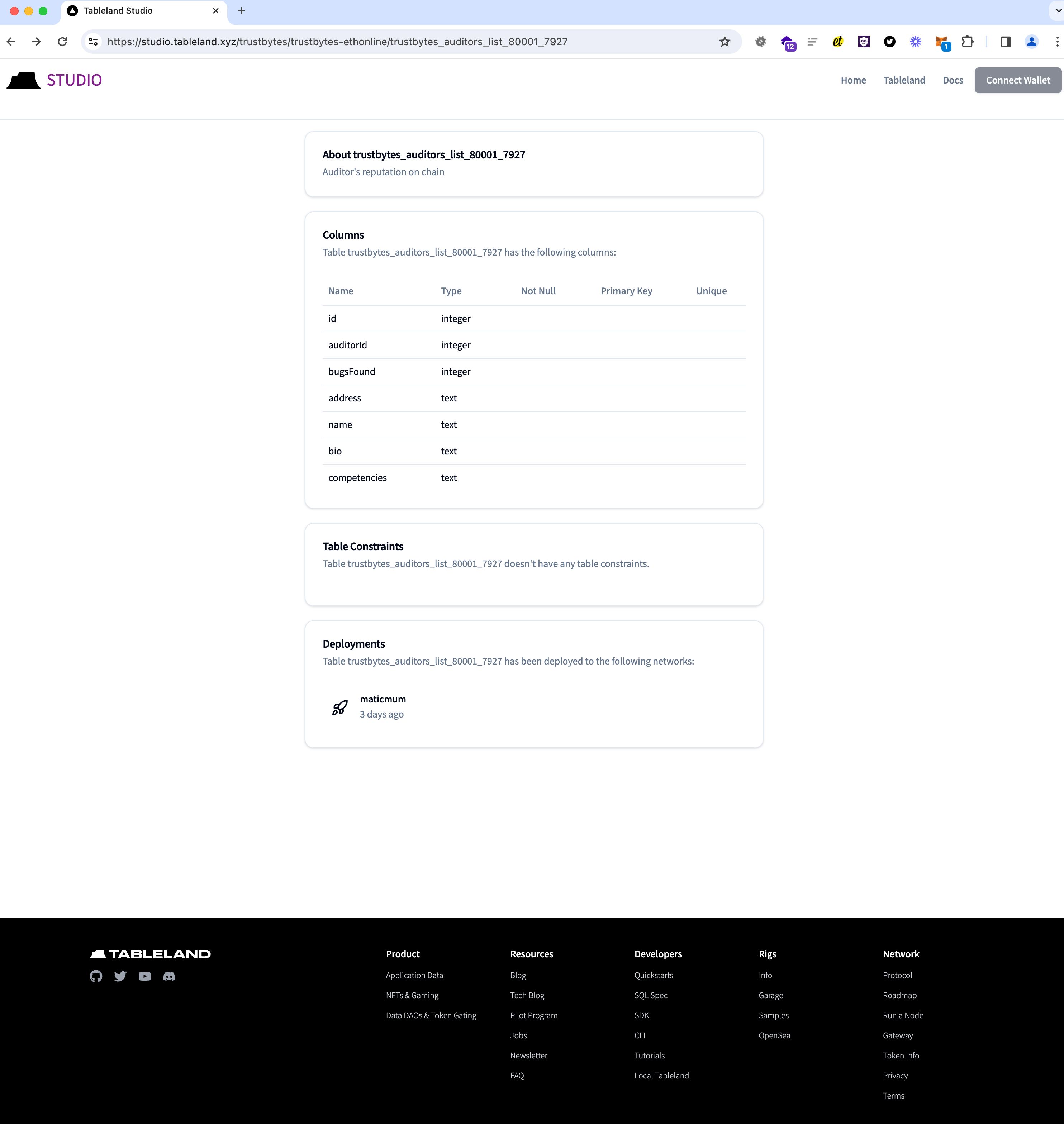Click the Tableland Studio logo icon
The height and width of the screenshot is (1124, 1064).
click(22, 80)
